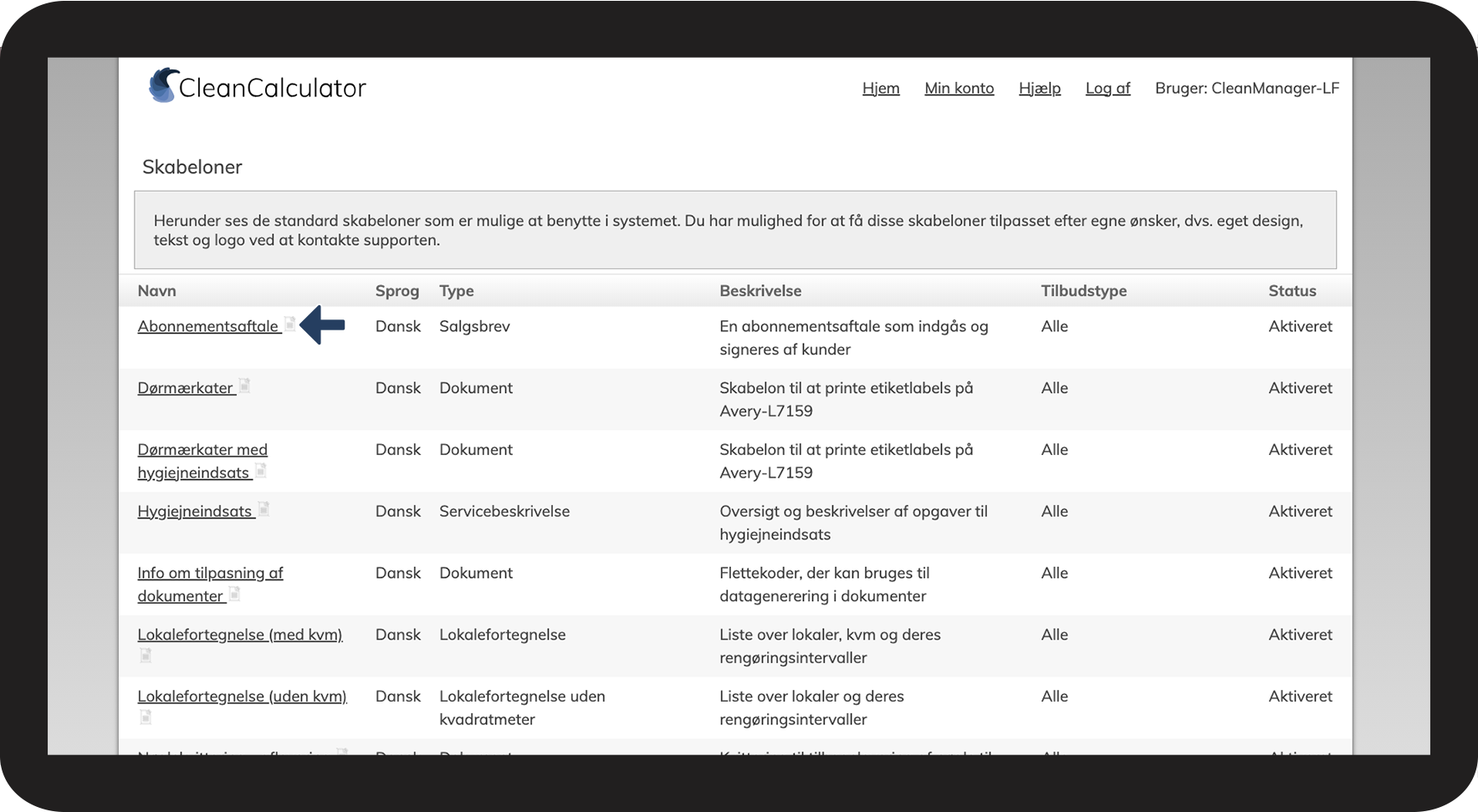The height and width of the screenshot is (812, 1478).
Task: Log out via Log af
Action: 1107,88
